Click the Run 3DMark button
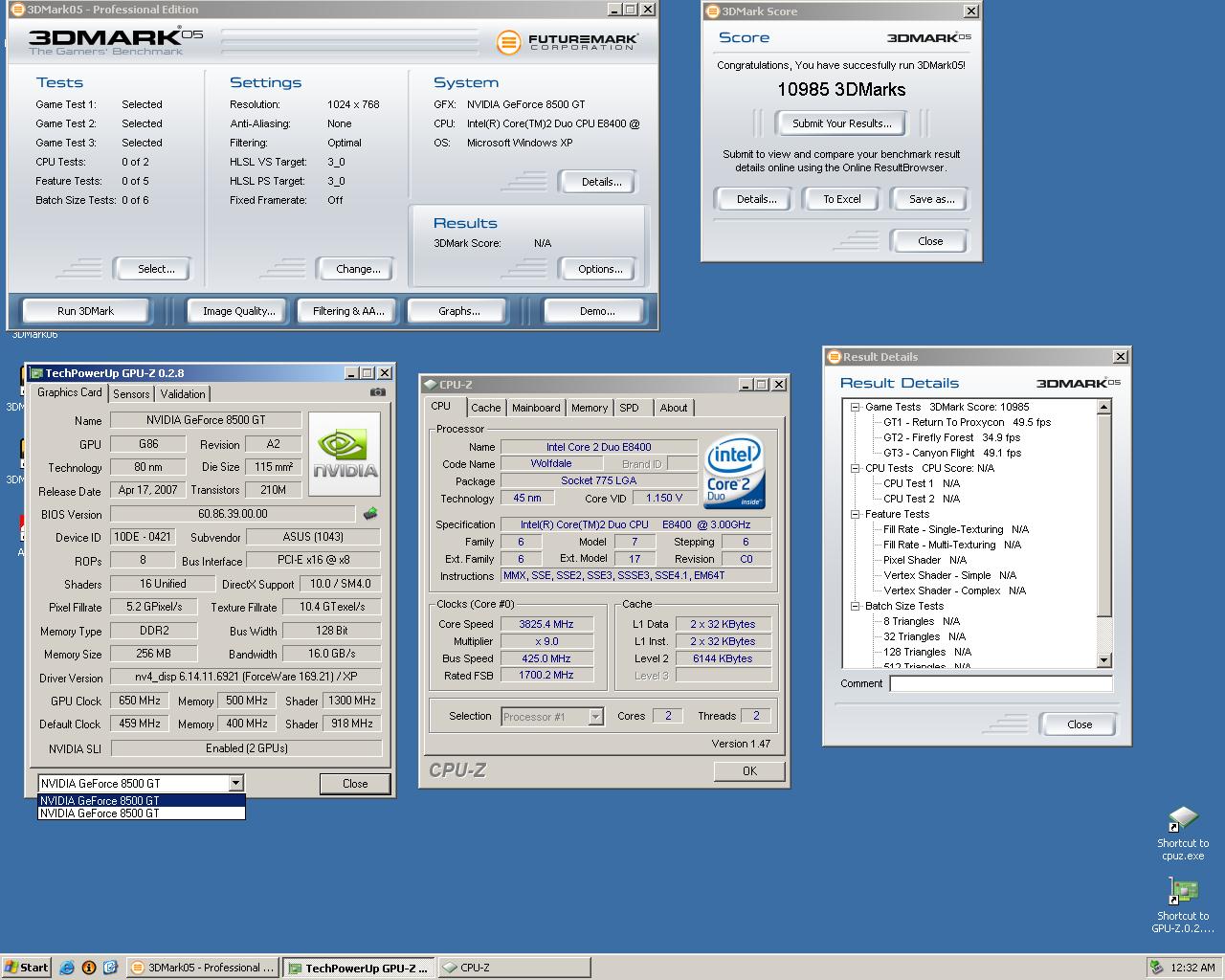 tap(85, 311)
